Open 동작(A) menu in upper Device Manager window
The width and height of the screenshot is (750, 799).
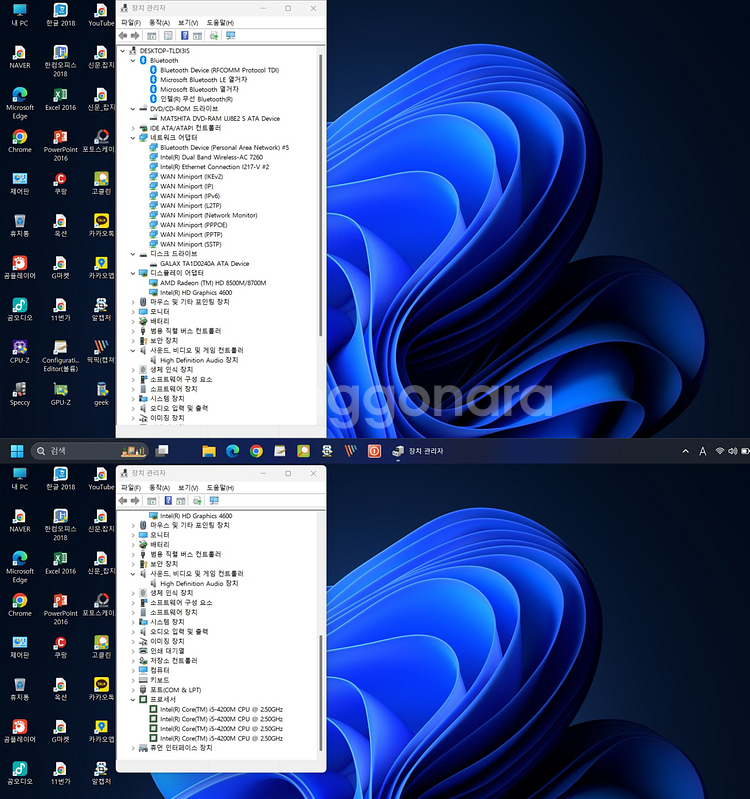coord(158,22)
